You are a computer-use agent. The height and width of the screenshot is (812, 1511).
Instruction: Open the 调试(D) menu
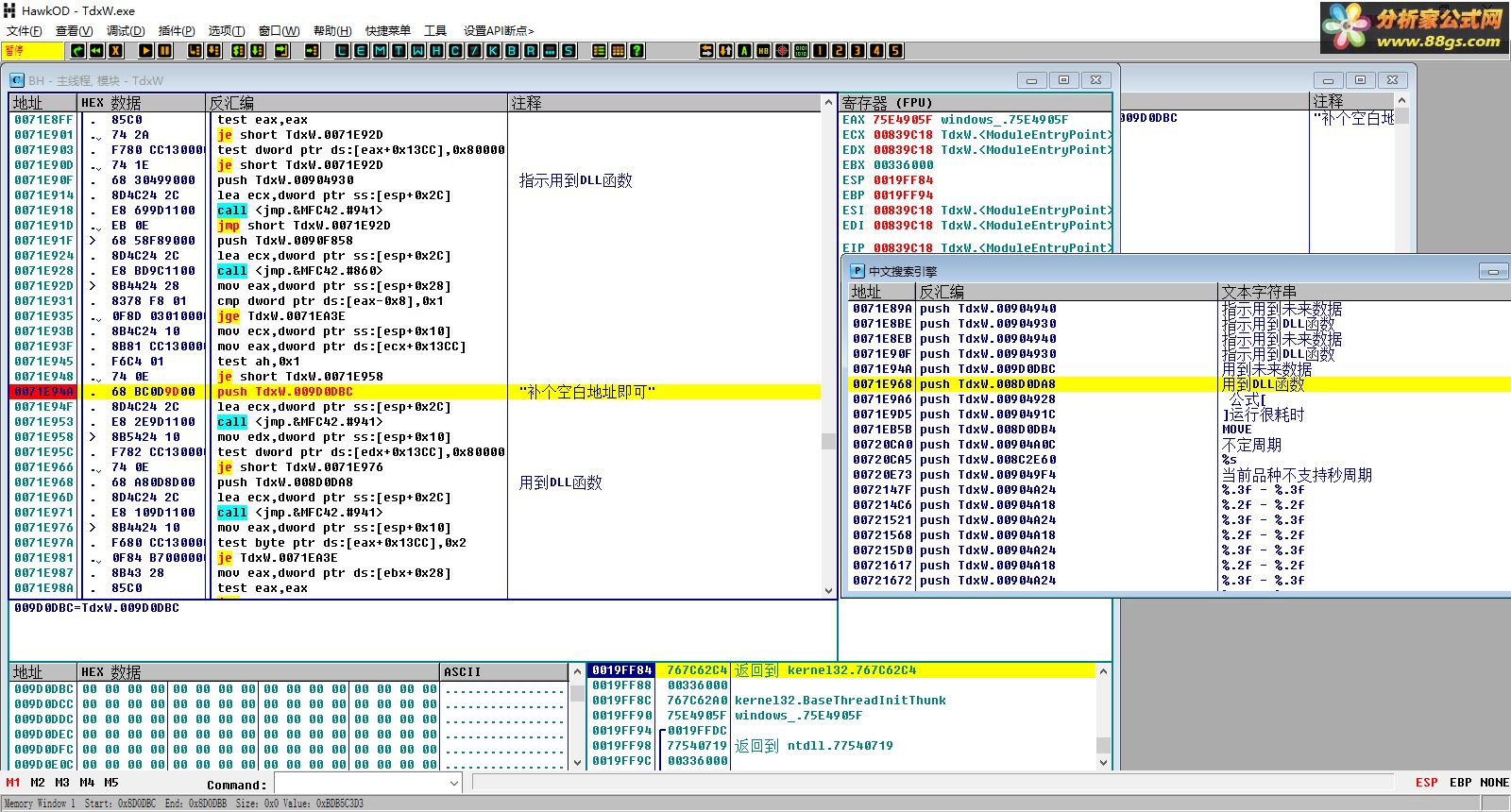[x=126, y=31]
